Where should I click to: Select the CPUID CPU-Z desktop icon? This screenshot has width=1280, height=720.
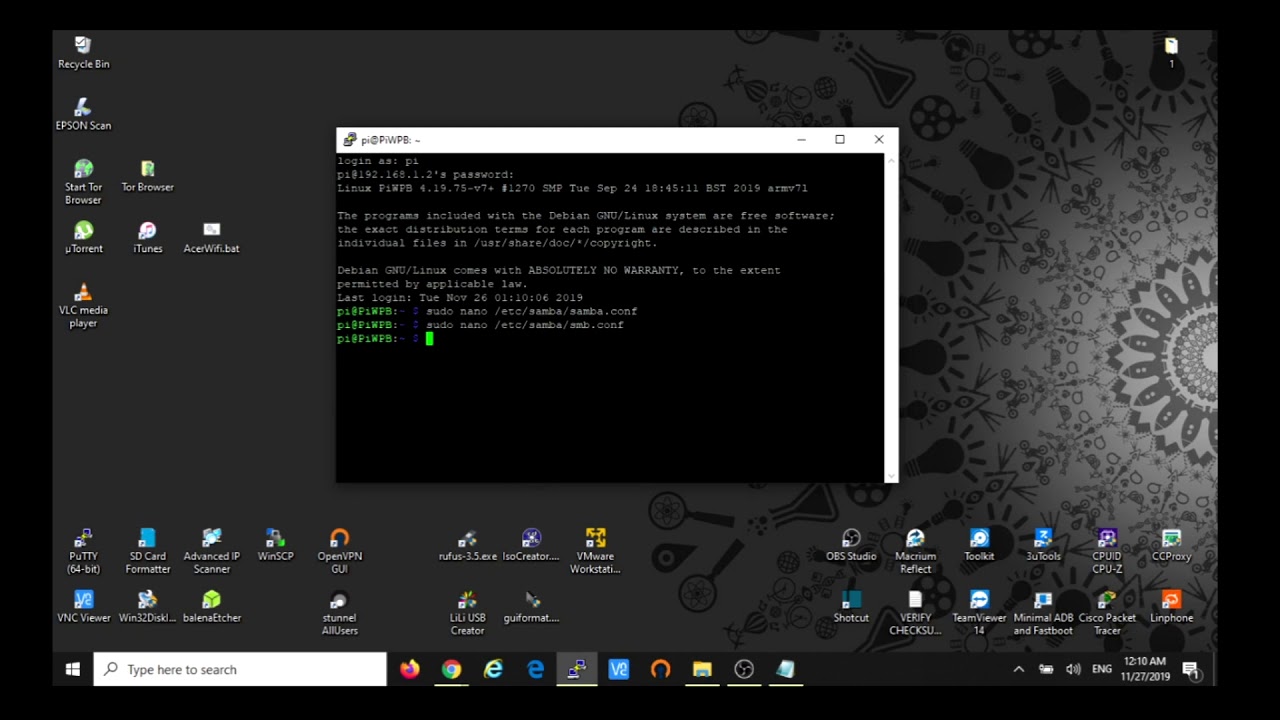point(1107,551)
